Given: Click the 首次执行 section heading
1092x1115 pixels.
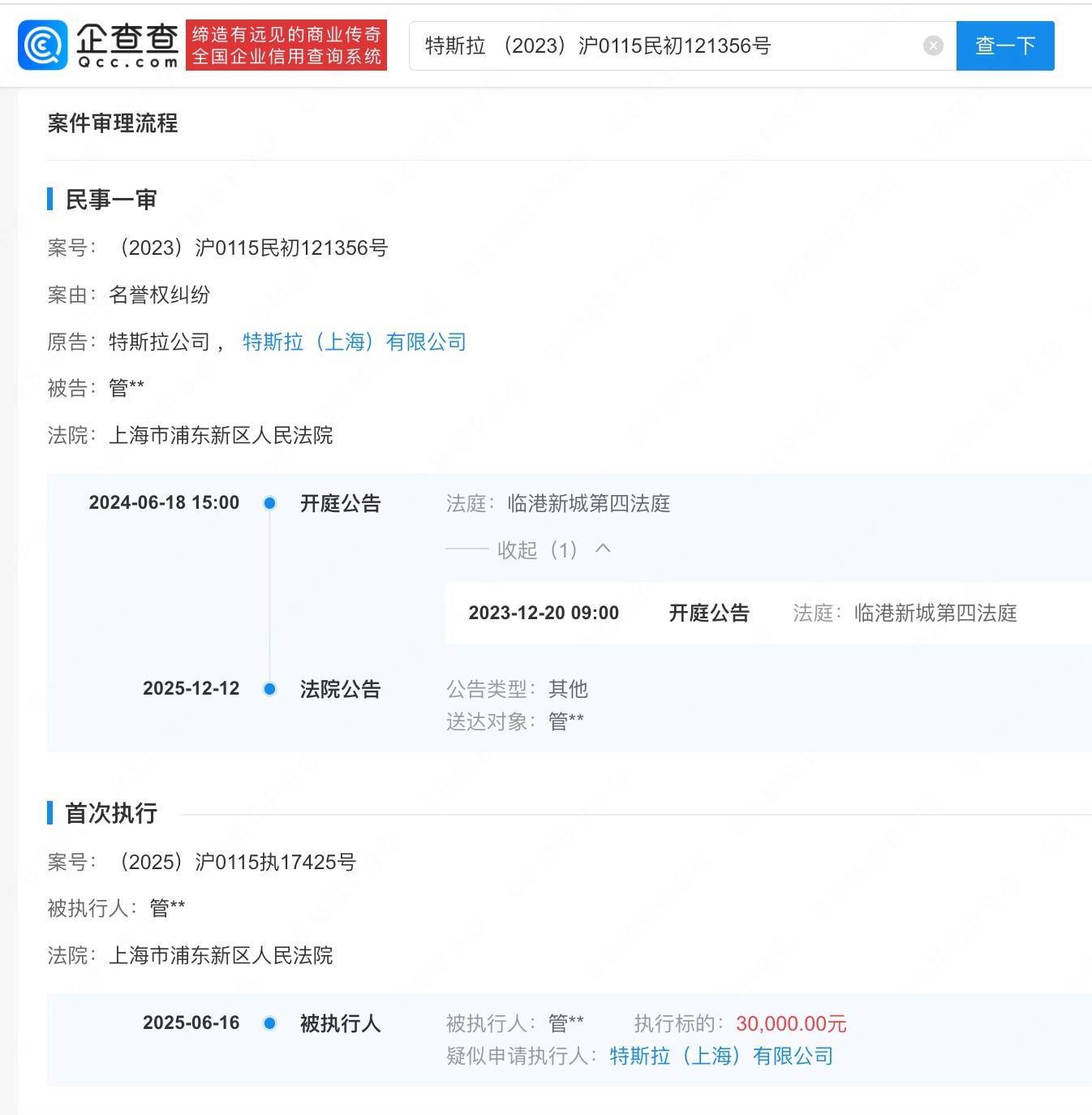Looking at the screenshot, I should (x=111, y=813).
